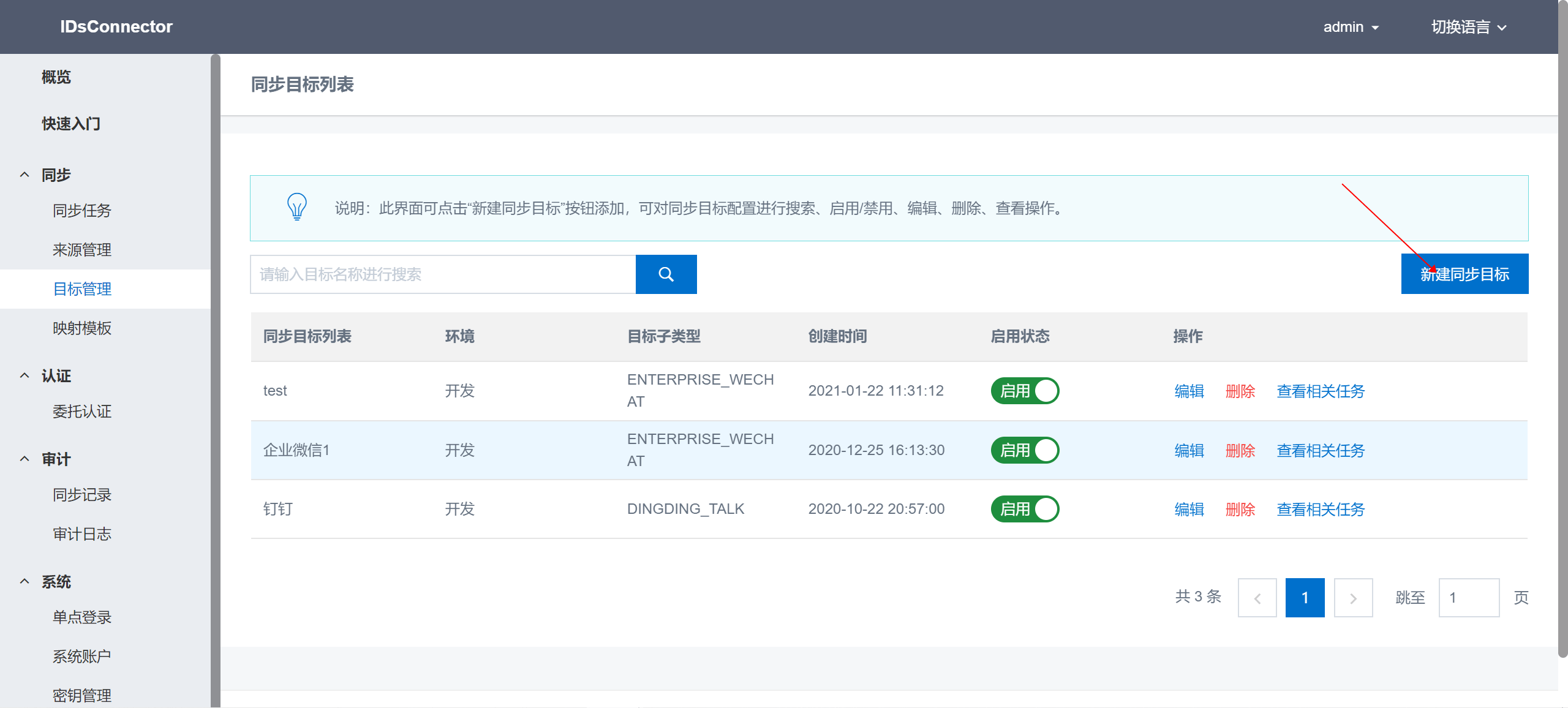Go to next page arrow
This screenshot has height=708, width=1568.
click(x=1353, y=598)
